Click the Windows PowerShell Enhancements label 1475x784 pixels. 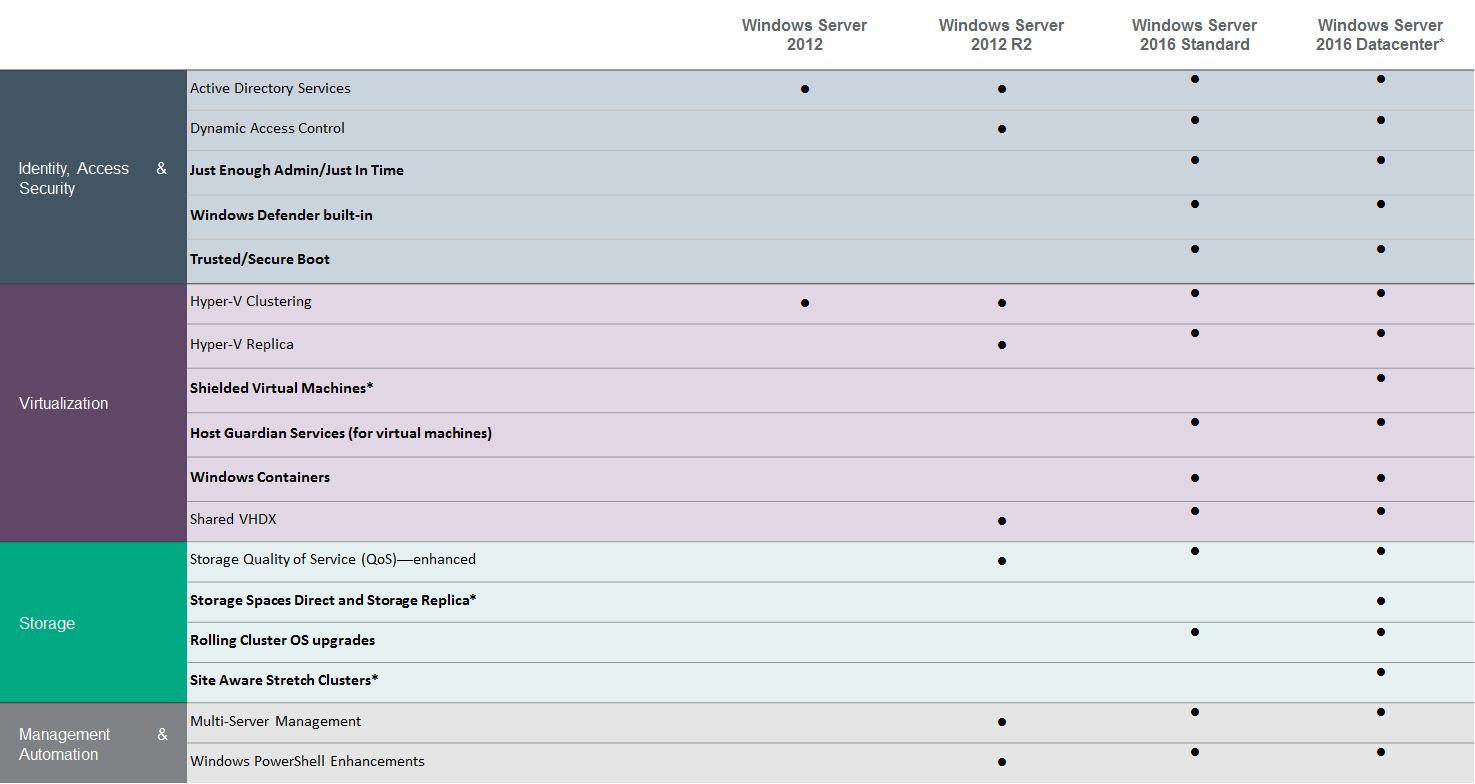click(307, 761)
